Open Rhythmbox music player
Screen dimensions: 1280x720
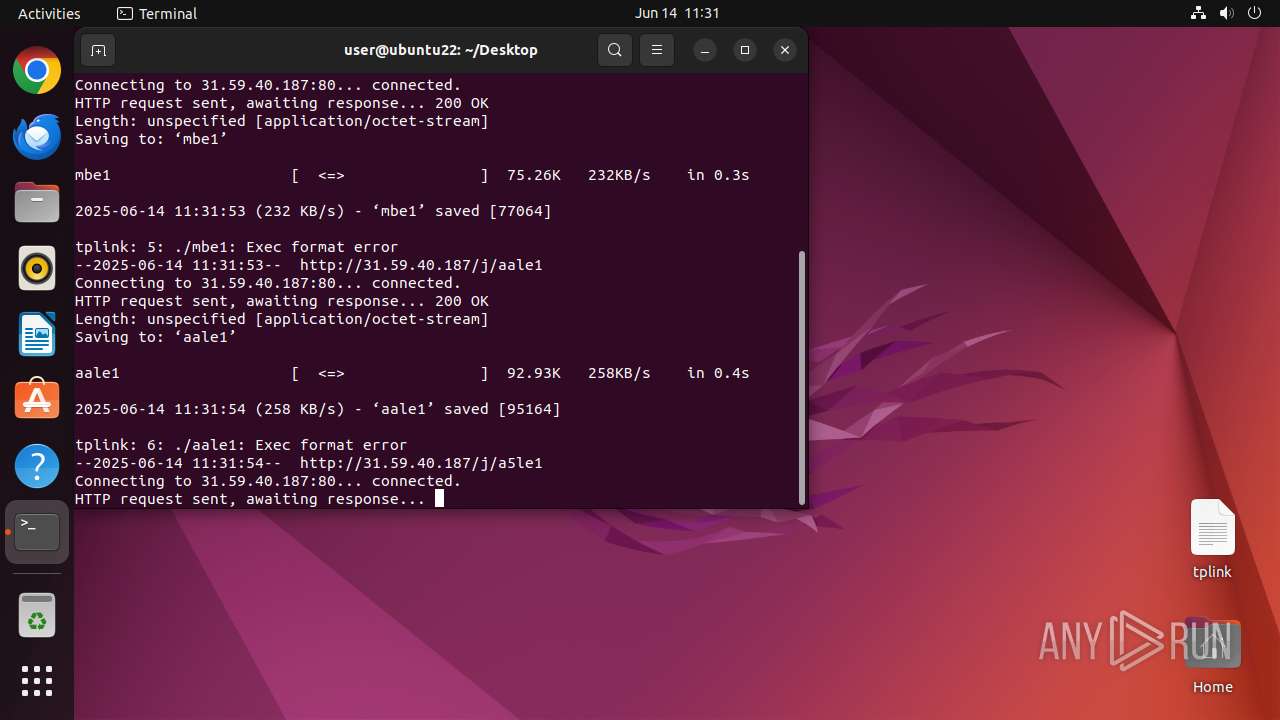pyautogui.click(x=37, y=268)
